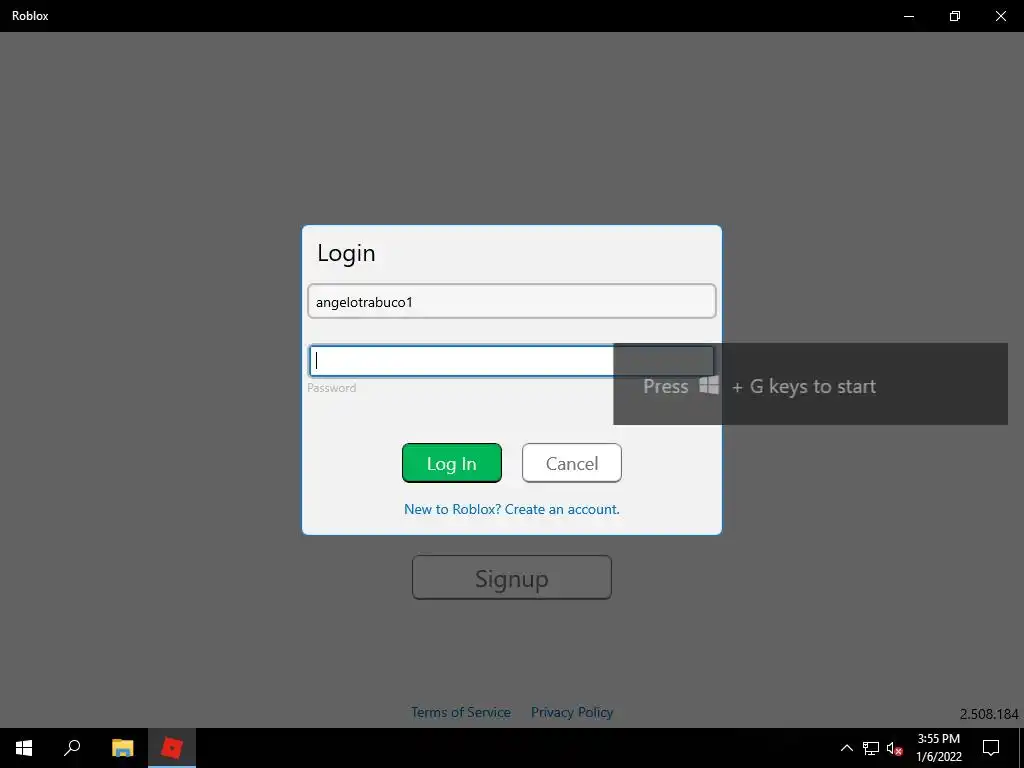Follow the Create an account link
1024x768 pixels.
point(511,509)
